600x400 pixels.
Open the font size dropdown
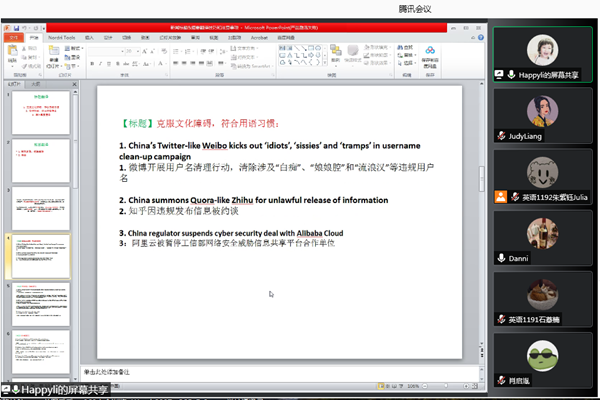point(138,51)
